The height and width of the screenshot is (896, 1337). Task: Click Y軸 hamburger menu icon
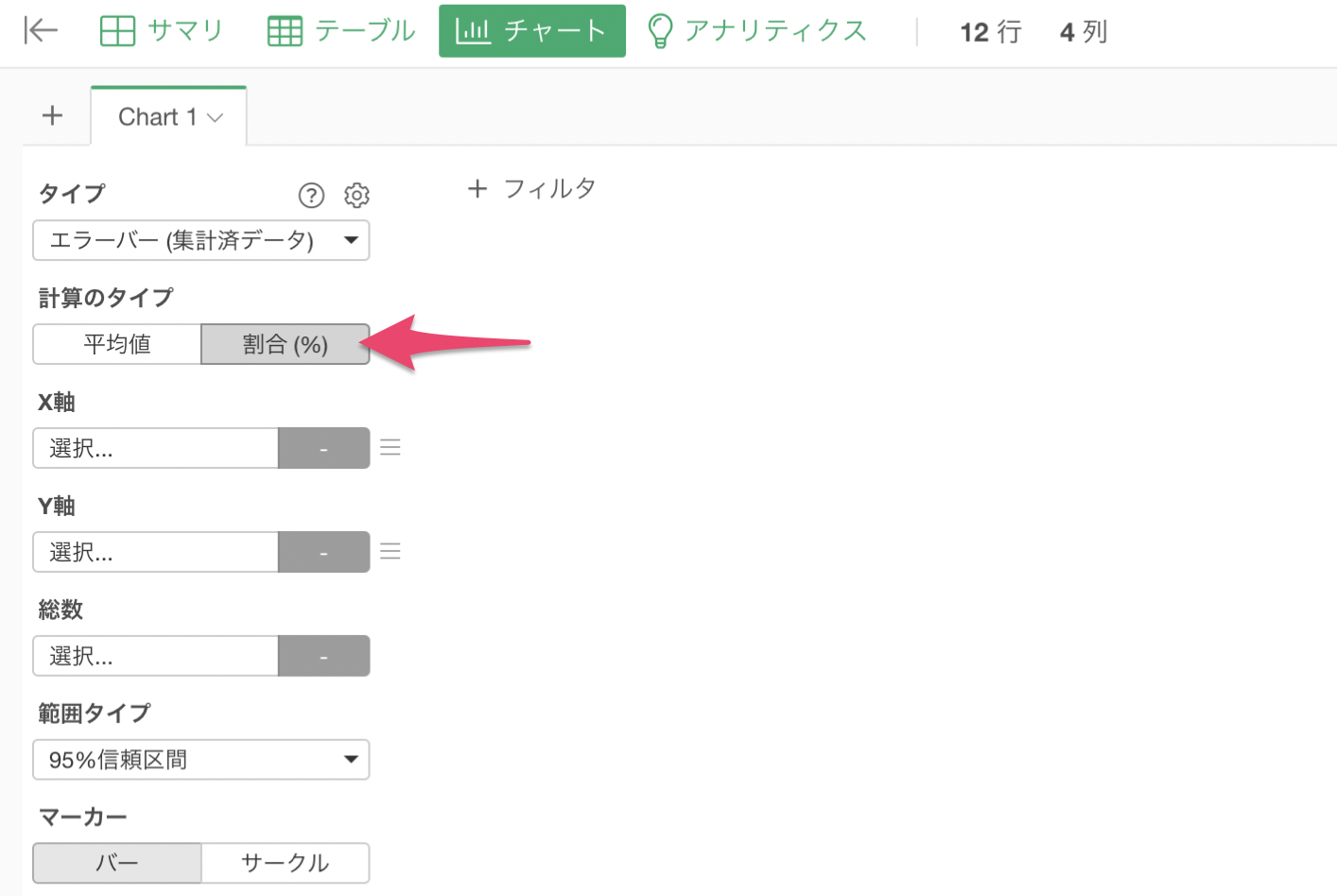click(391, 551)
